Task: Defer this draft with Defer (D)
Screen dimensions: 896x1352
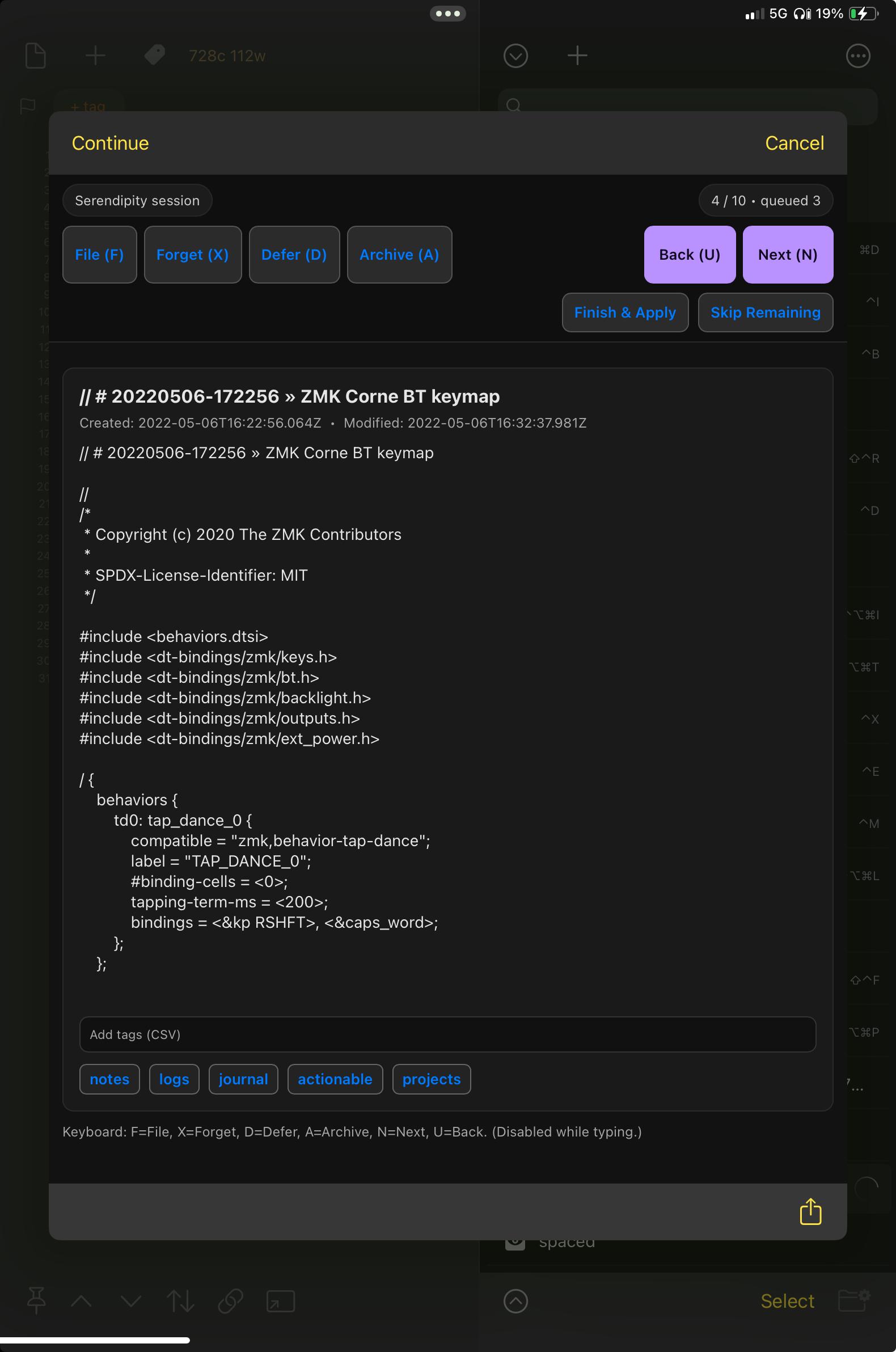Action: coord(294,255)
